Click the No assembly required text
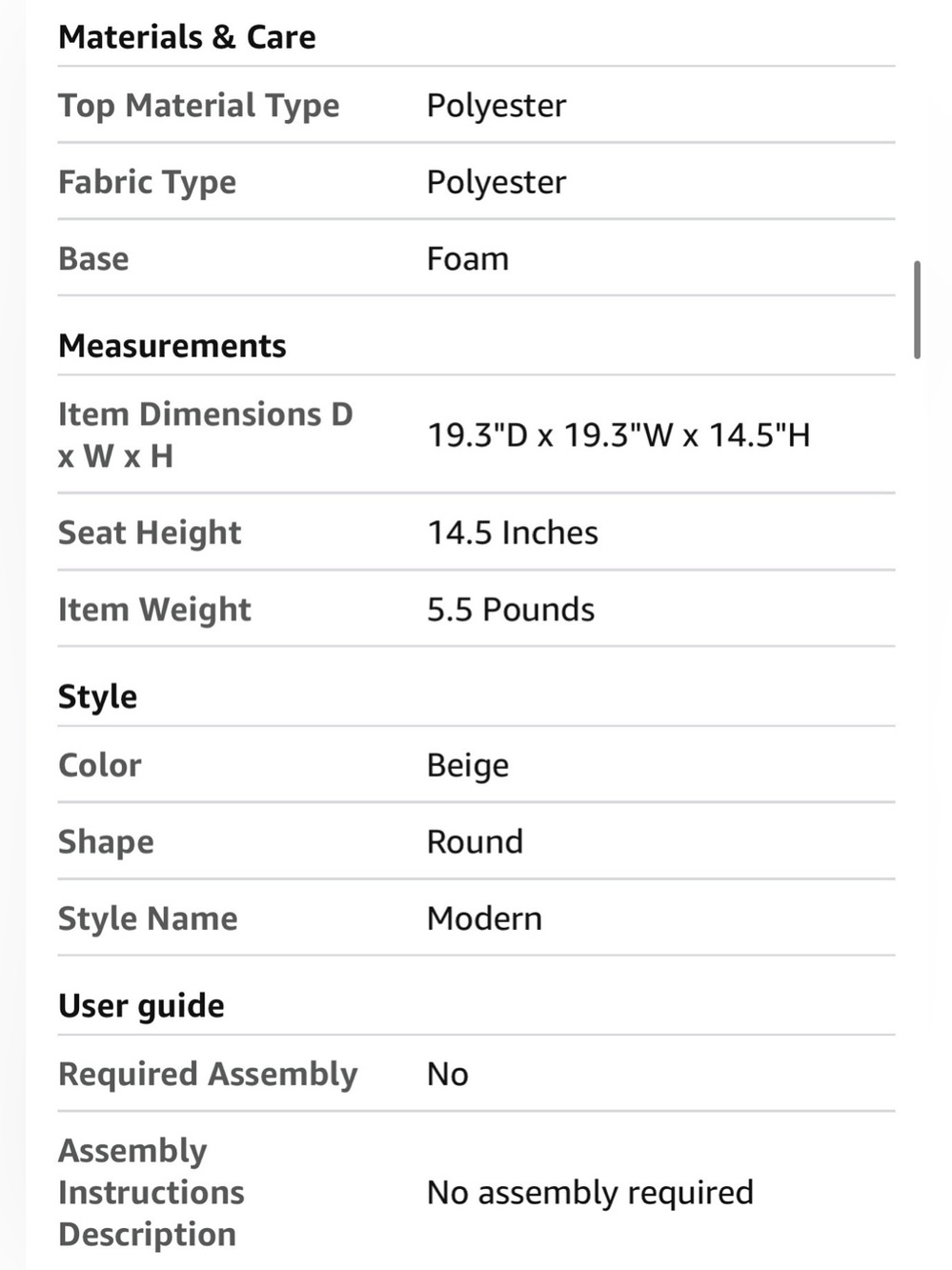This screenshot has height=1270, width=952. pos(590,1192)
